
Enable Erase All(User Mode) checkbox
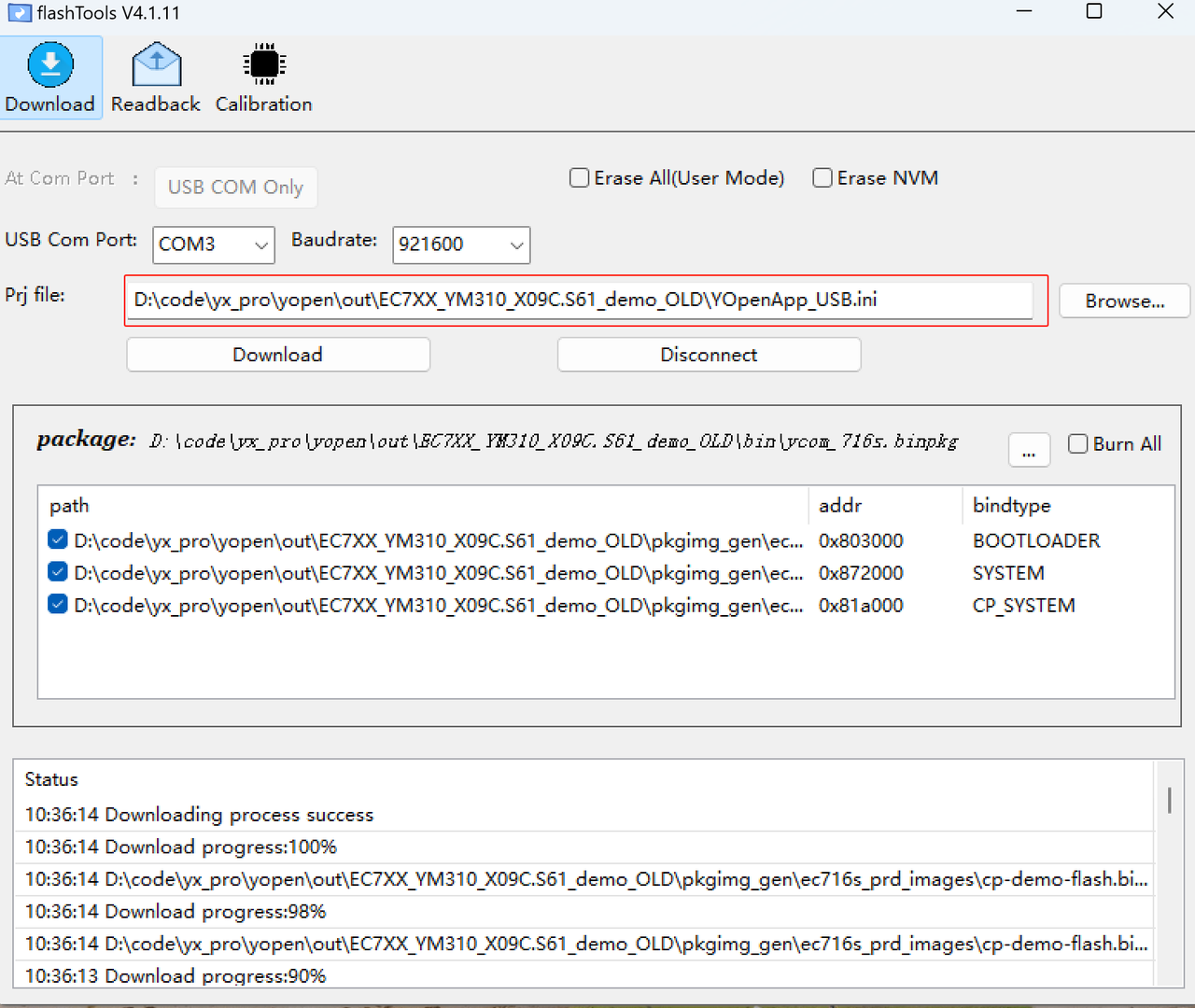(x=580, y=177)
